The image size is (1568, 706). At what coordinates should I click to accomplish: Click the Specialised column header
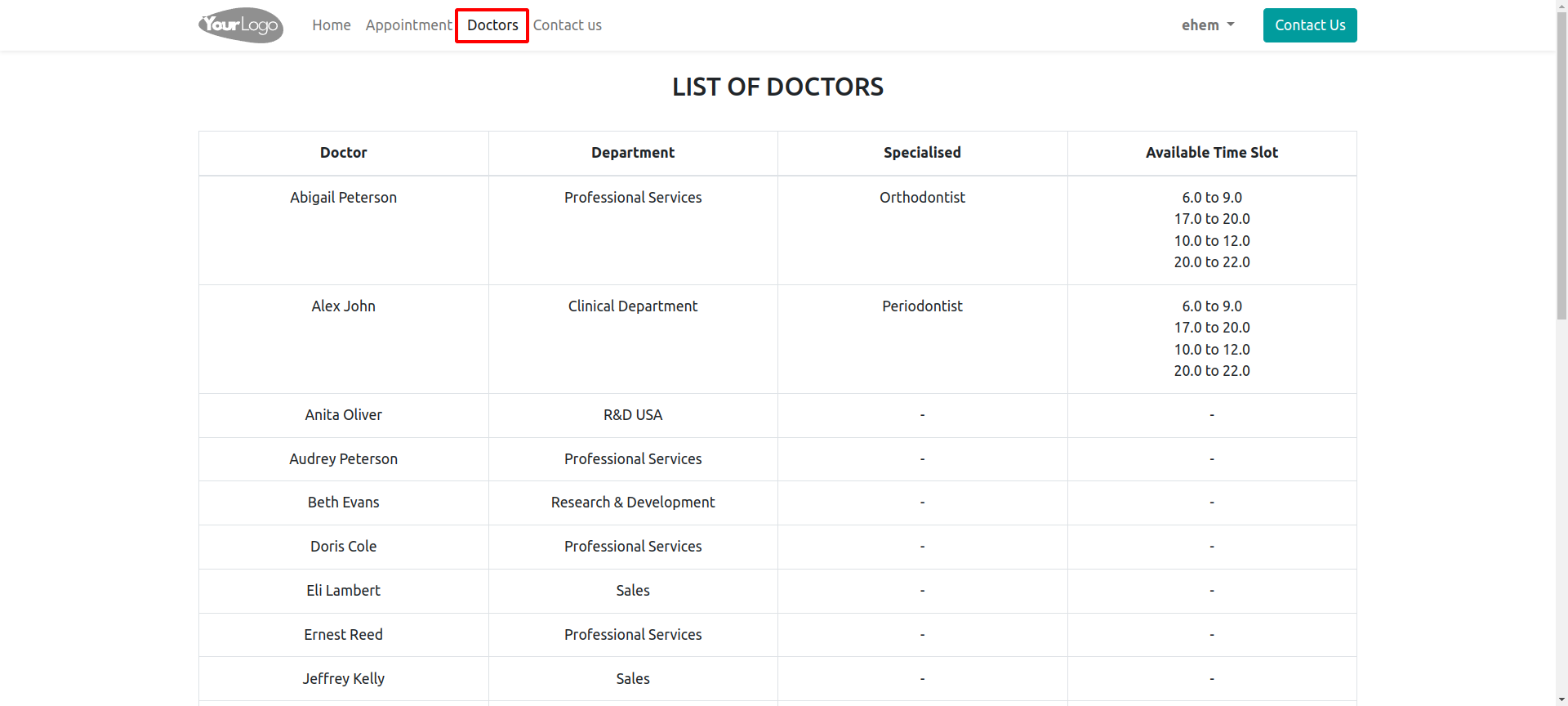tap(922, 153)
